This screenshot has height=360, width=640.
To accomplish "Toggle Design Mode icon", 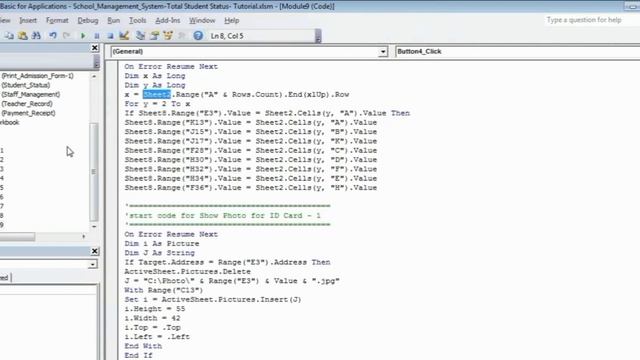I will pyautogui.click(x=124, y=36).
